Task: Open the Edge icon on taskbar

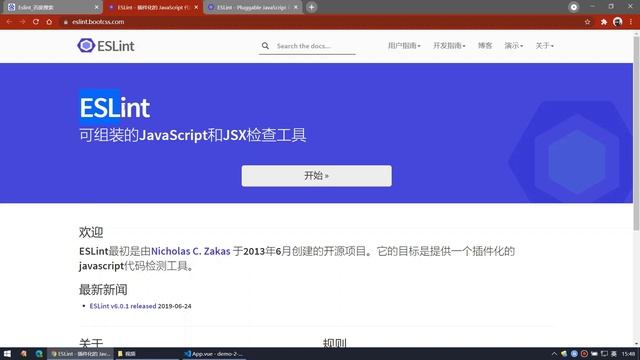Action: tap(39, 353)
